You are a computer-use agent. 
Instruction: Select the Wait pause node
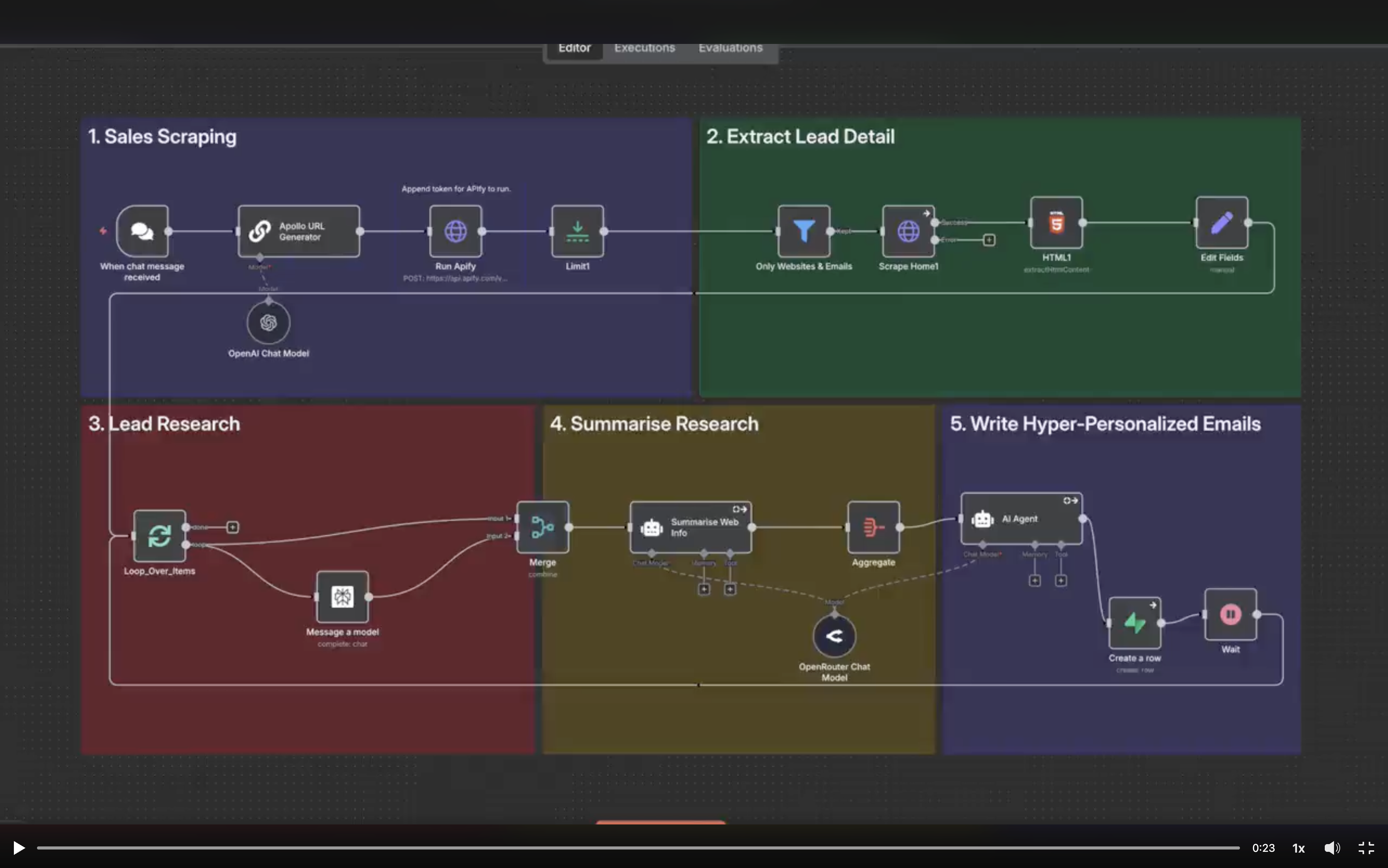tap(1230, 614)
